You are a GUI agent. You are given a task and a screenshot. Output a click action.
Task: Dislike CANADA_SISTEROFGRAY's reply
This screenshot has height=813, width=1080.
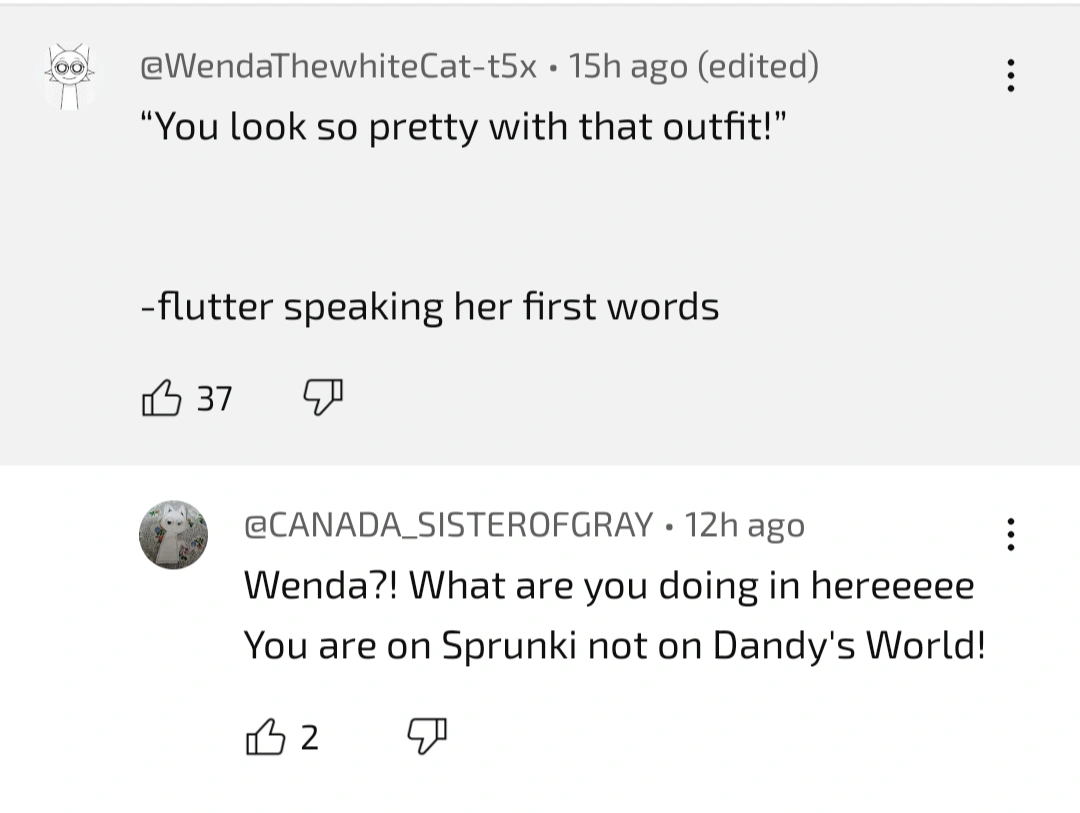click(x=427, y=738)
